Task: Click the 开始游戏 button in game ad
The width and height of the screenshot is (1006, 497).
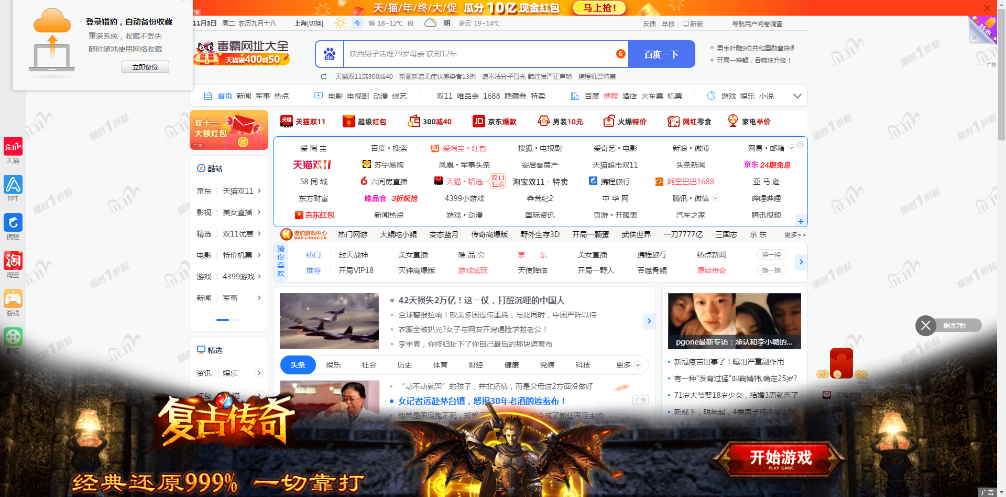Action: 781,459
